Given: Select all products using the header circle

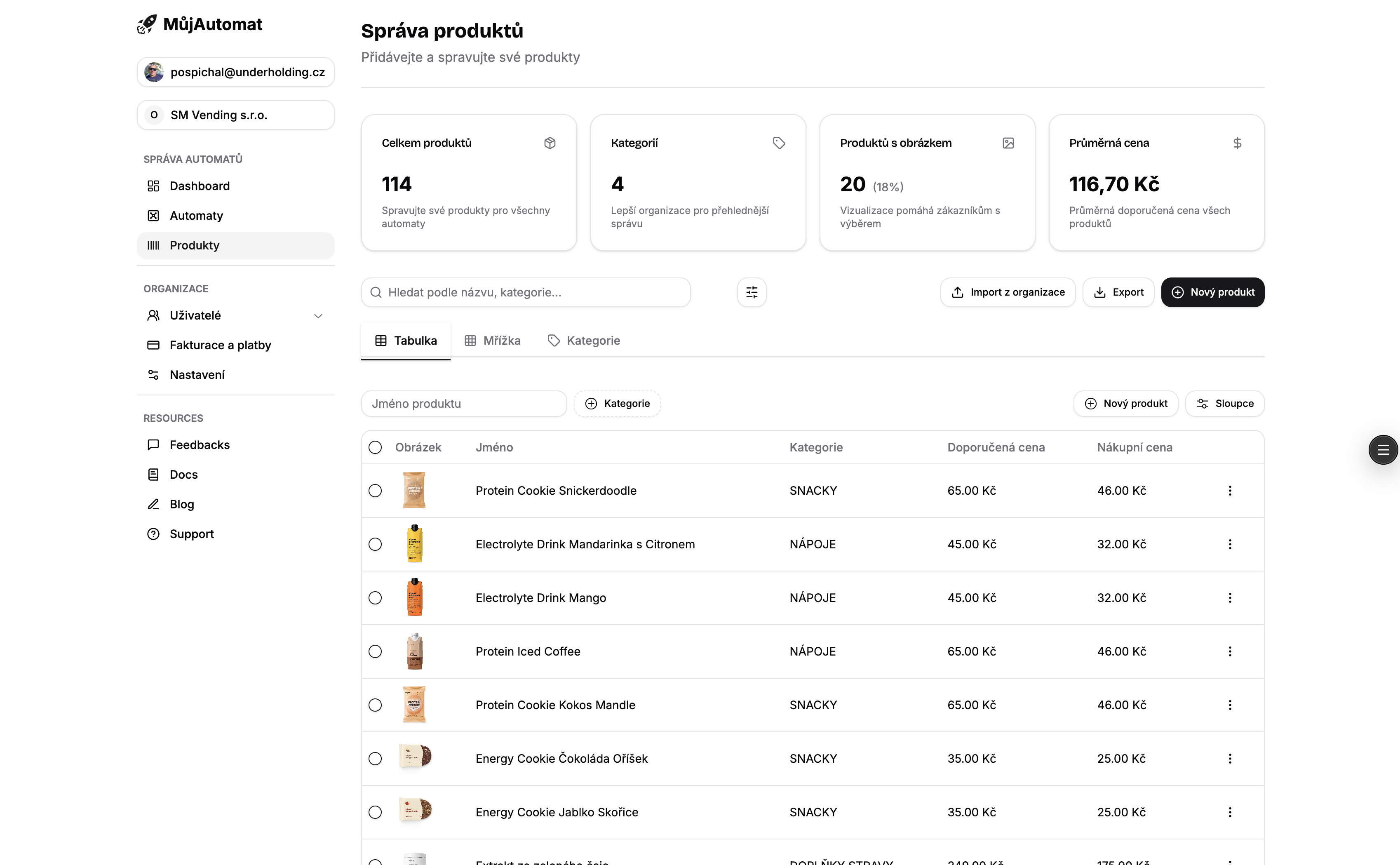Looking at the screenshot, I should [375, 447].
